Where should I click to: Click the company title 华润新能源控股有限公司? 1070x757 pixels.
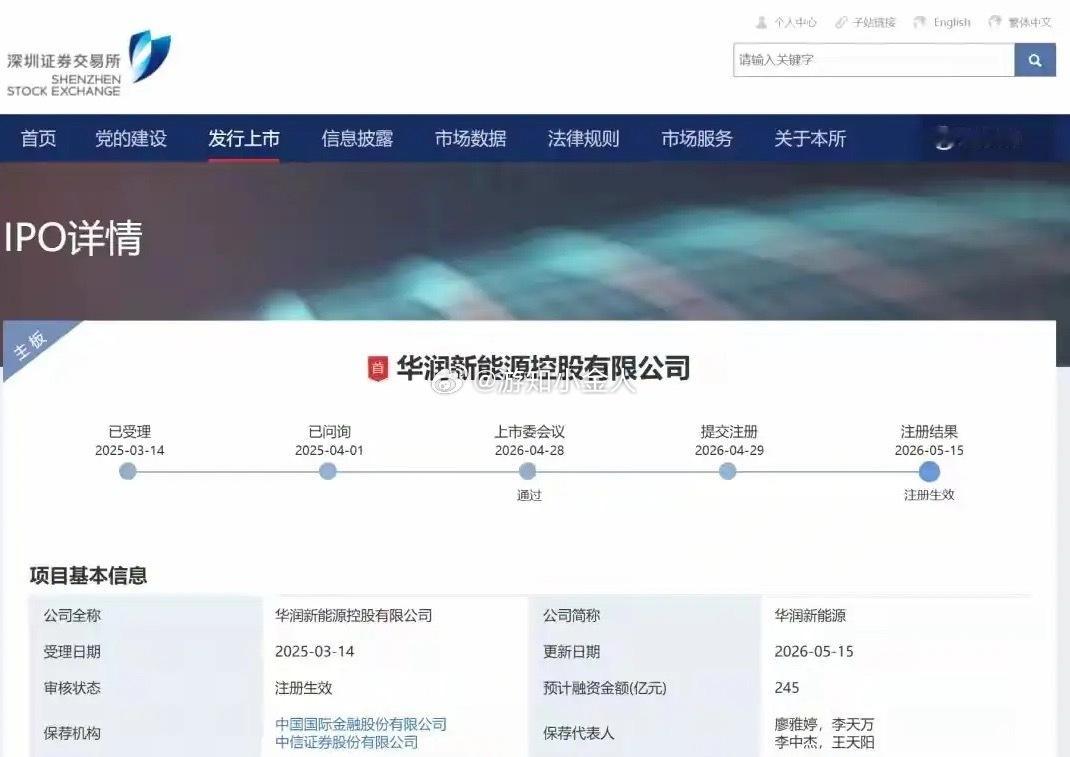543,368
